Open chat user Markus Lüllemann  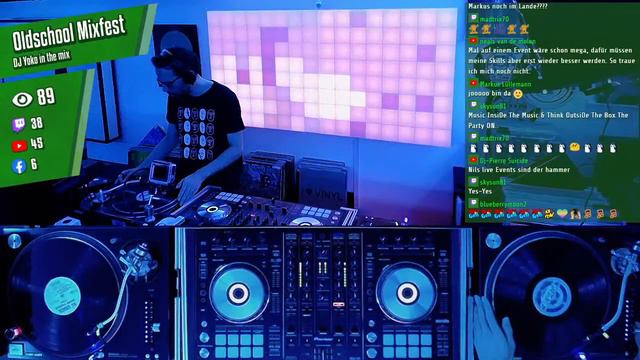505,84
